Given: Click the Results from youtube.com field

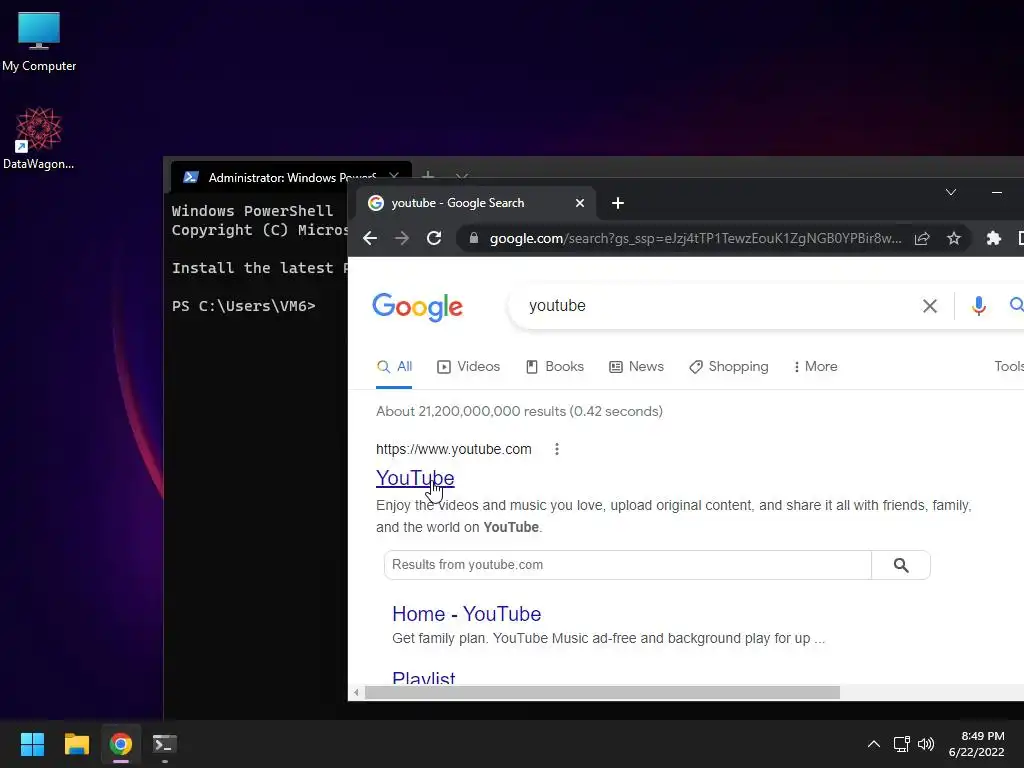Looking at the screenshot, I should [628, 565].
